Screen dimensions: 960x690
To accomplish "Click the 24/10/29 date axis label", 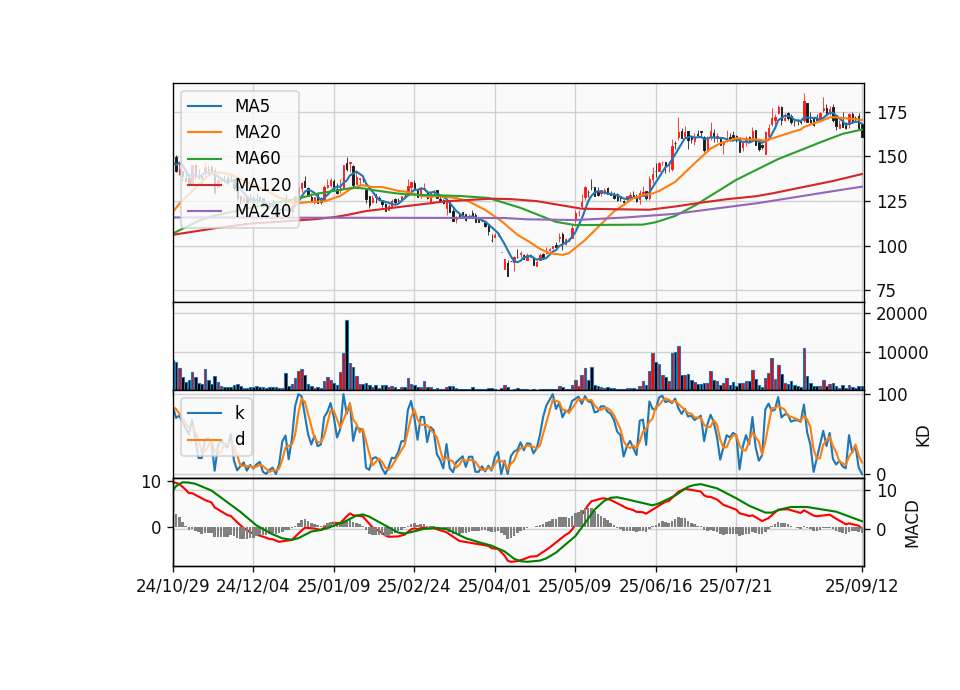I will pos(173,586).
